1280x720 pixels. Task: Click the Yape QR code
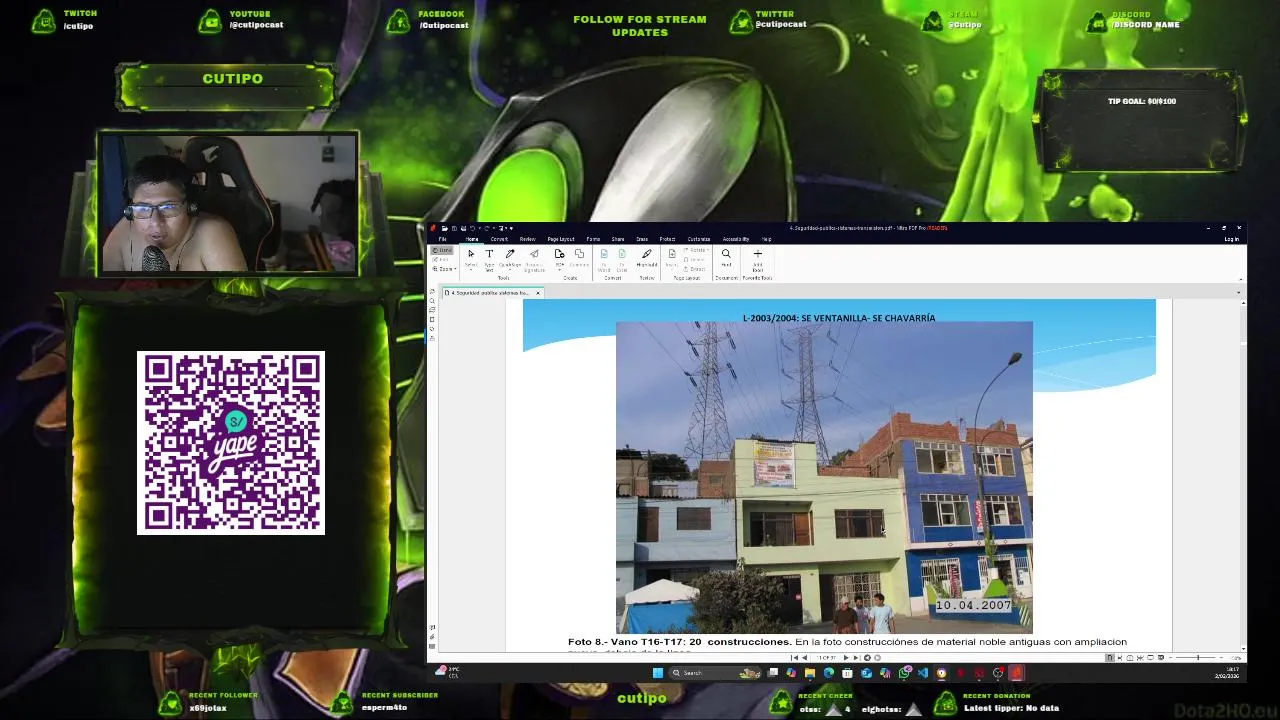(x=231, y=442)
